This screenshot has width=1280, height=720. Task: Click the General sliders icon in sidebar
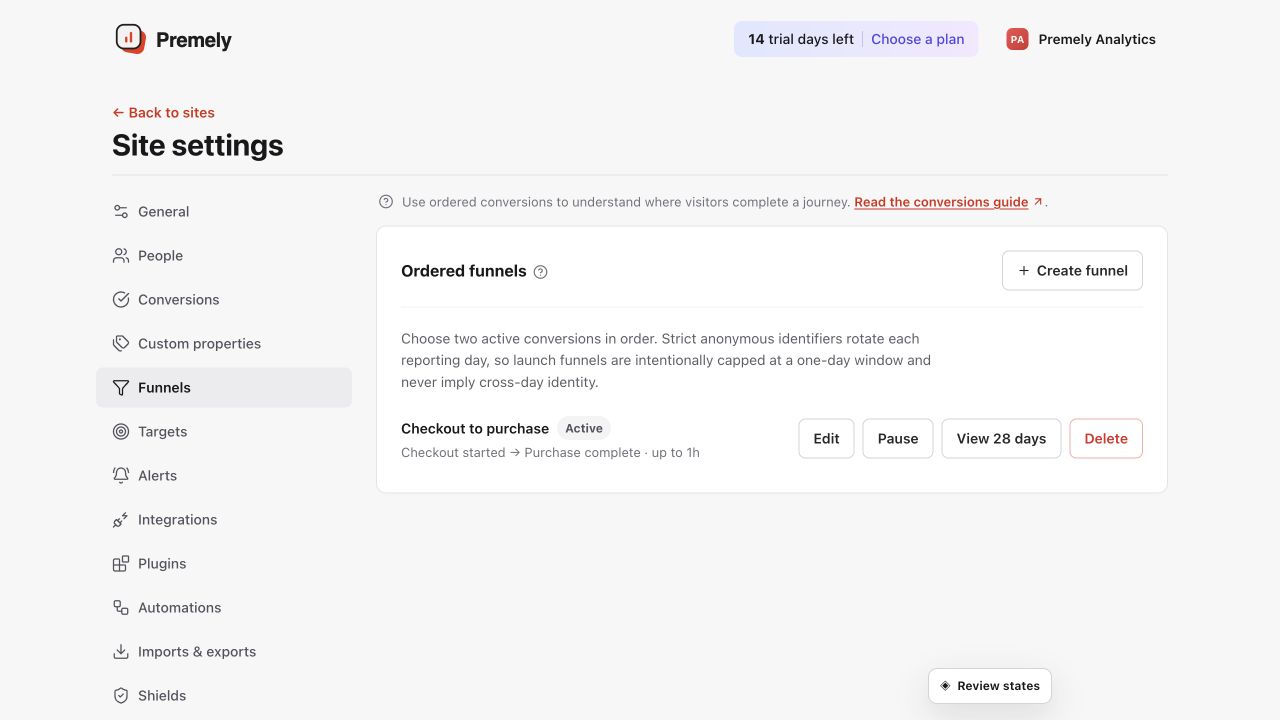[121, 212]
